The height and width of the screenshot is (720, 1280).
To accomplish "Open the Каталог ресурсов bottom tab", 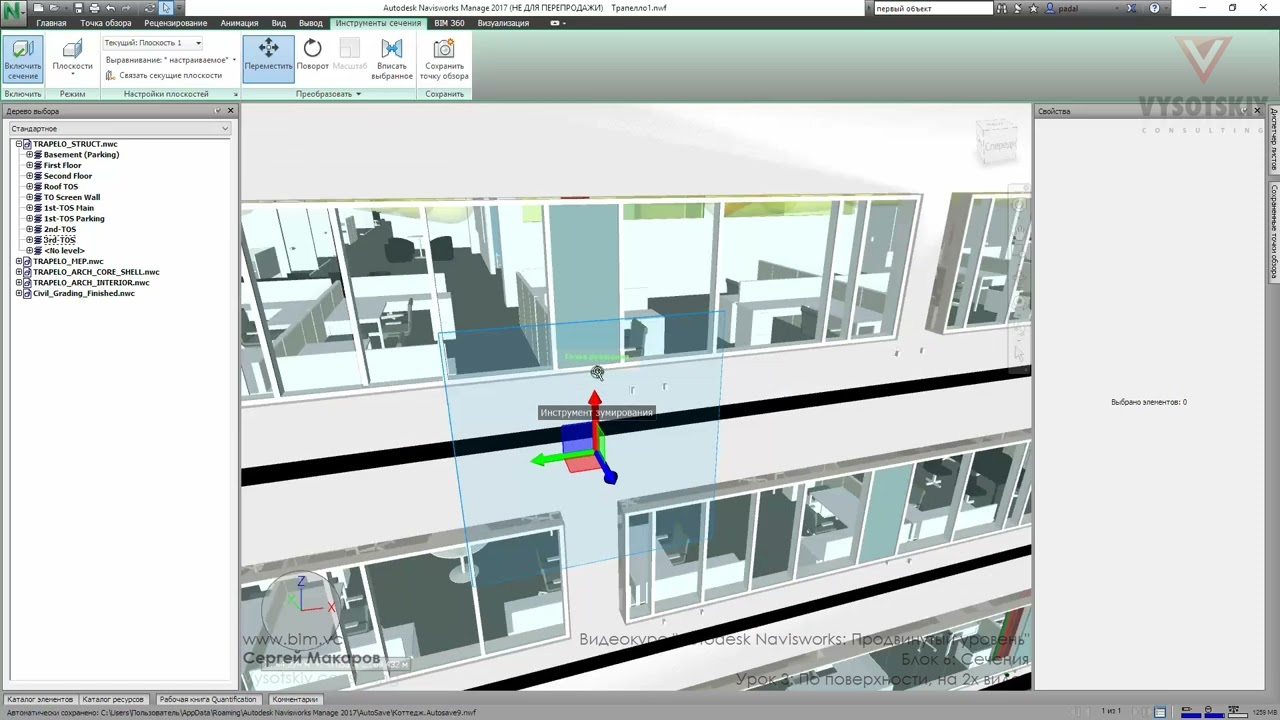I will click(113, 699).
